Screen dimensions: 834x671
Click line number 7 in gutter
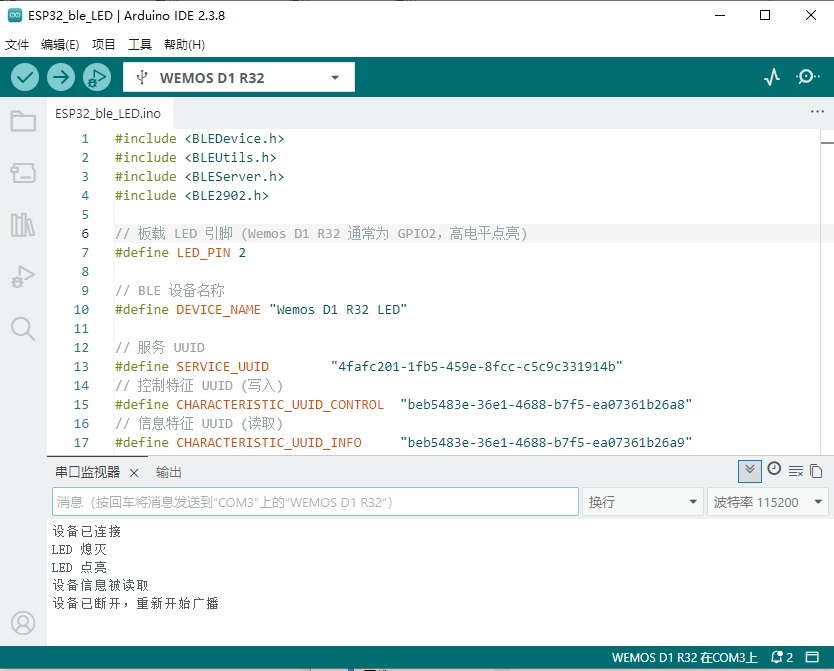tap(85, 253)
